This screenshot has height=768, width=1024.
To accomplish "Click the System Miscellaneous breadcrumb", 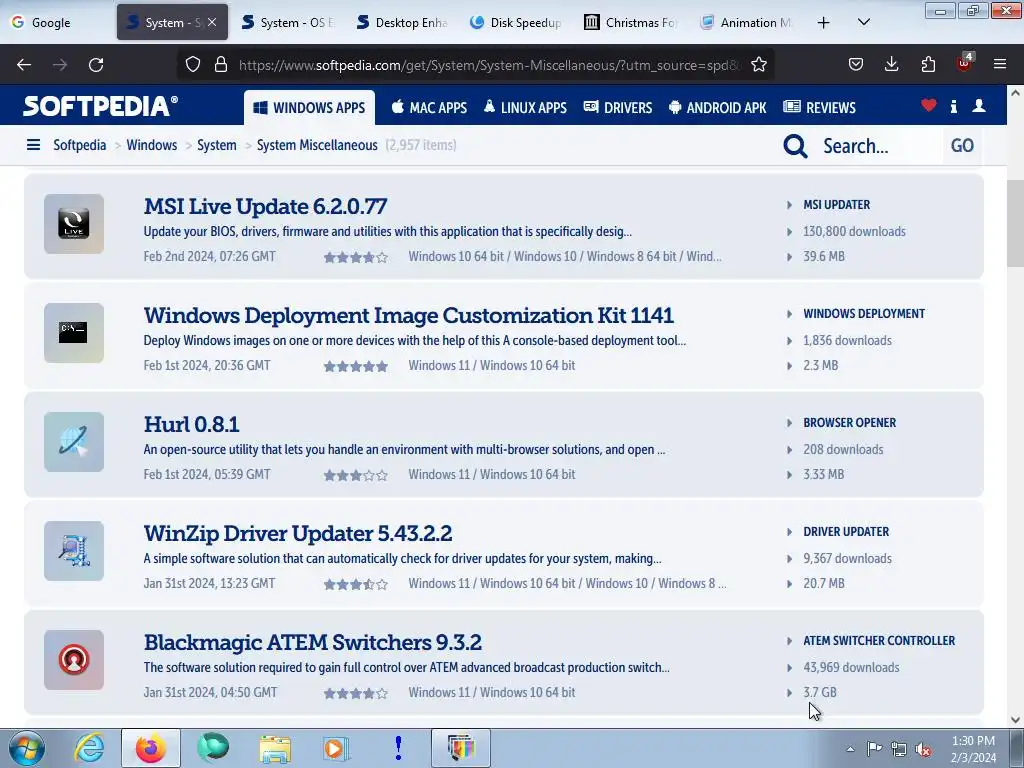I will click(x=317, y=145).
